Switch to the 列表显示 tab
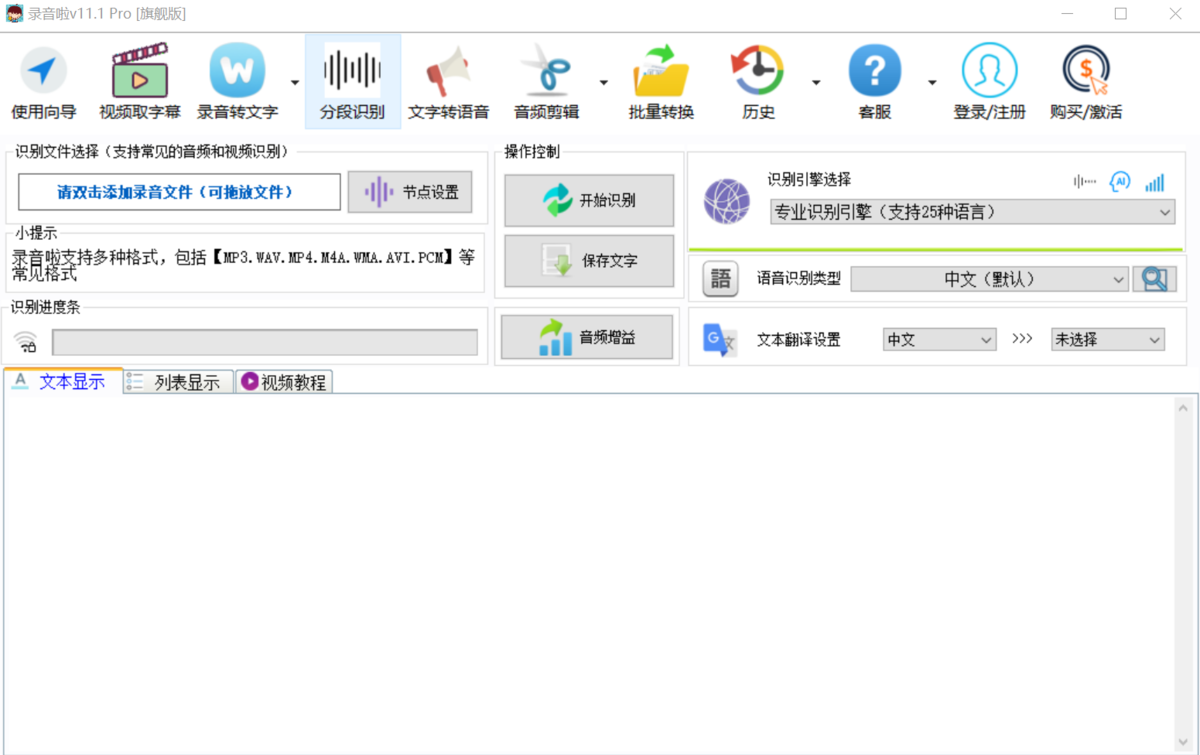 coord(178,382)
